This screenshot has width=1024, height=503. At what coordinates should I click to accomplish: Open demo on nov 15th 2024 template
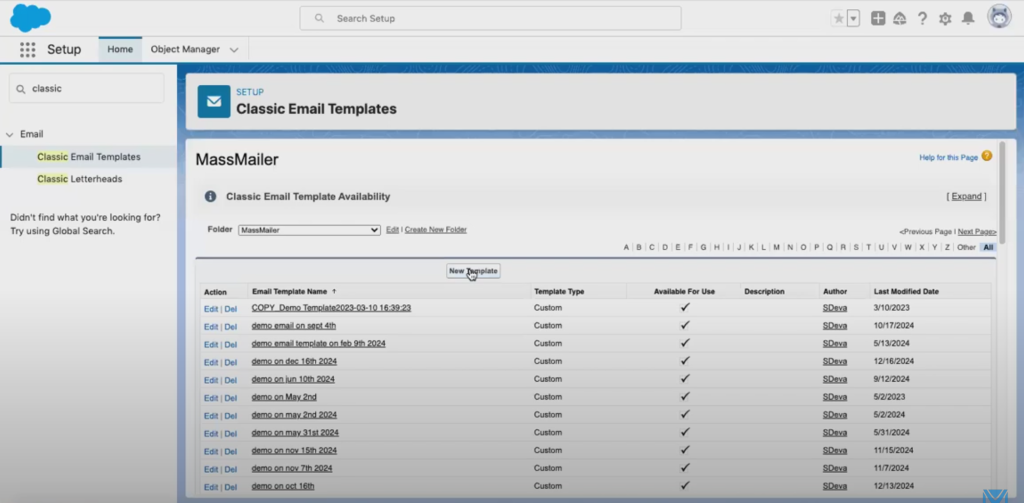295,450
